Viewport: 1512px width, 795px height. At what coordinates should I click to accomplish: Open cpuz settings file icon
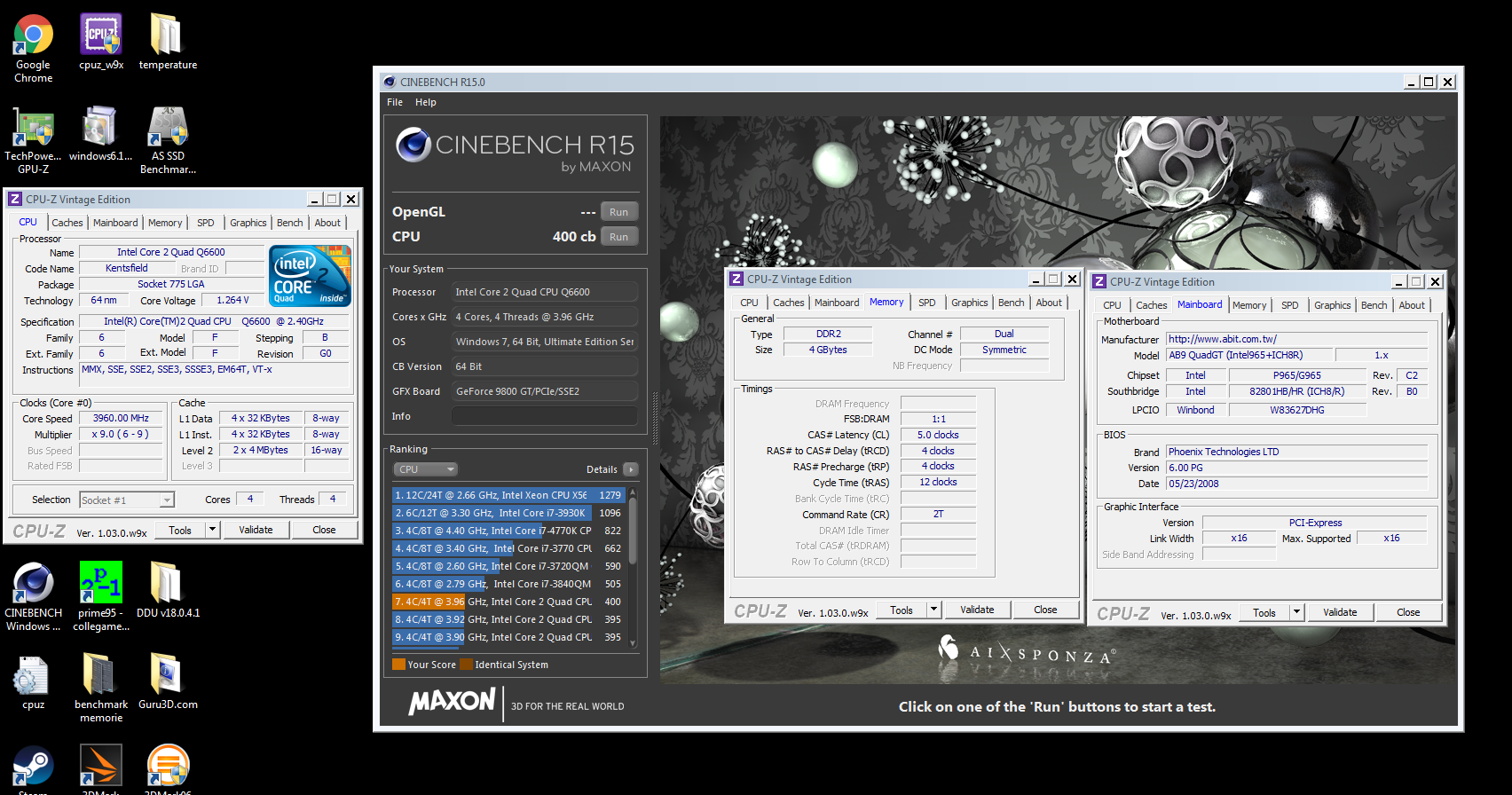tap(33, 682)
